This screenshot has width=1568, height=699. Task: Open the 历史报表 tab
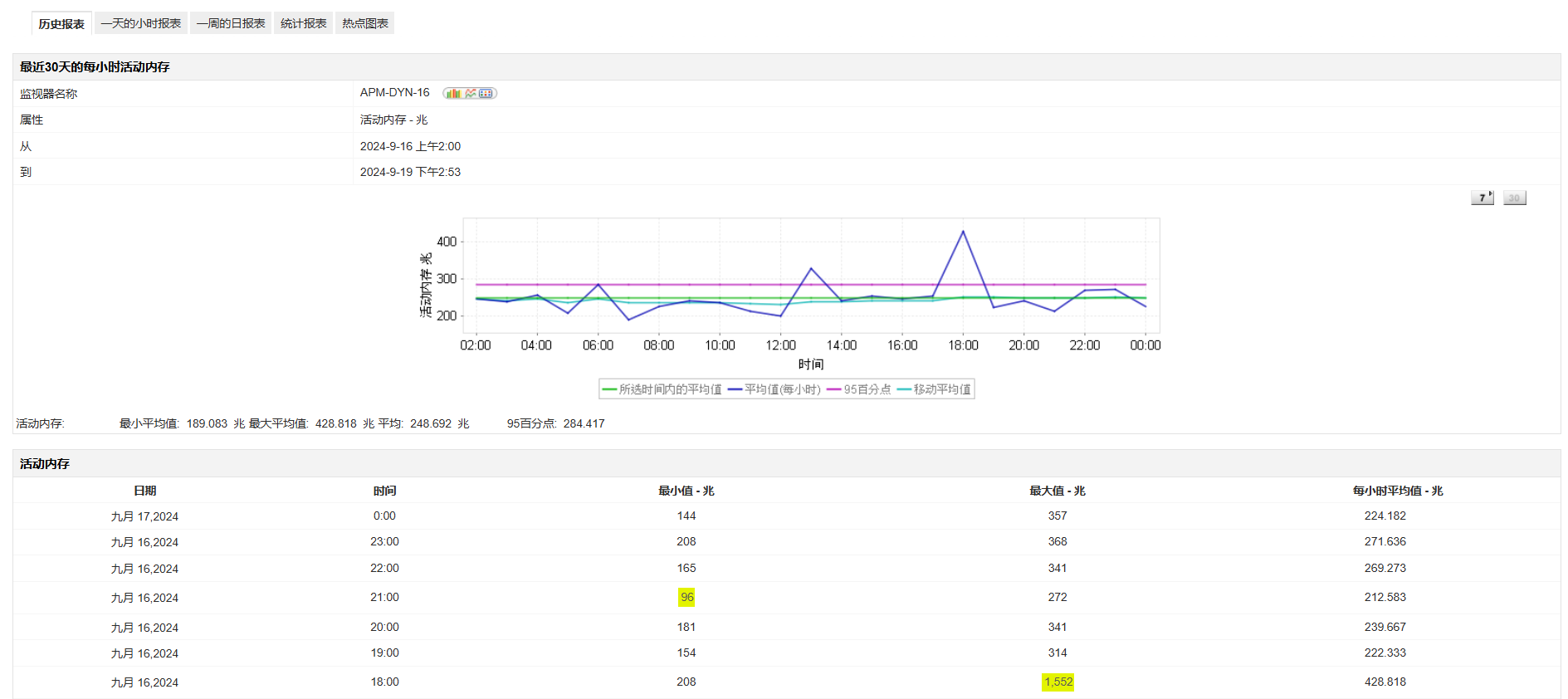tap(61, 24)
